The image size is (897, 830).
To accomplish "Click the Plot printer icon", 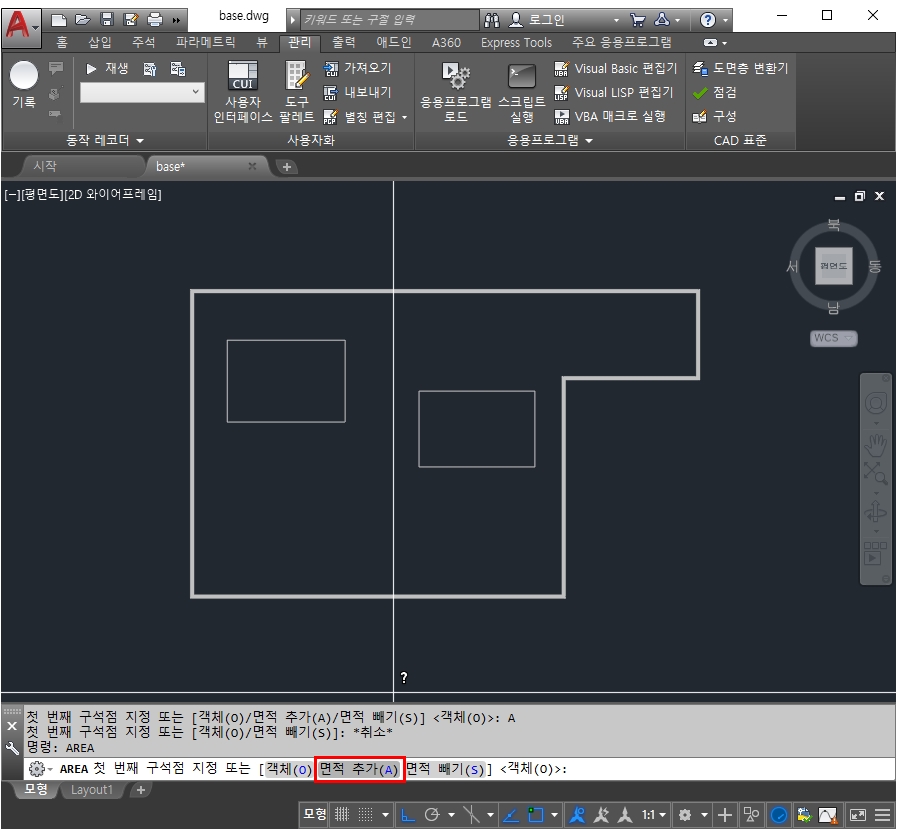I will [155, 20].
